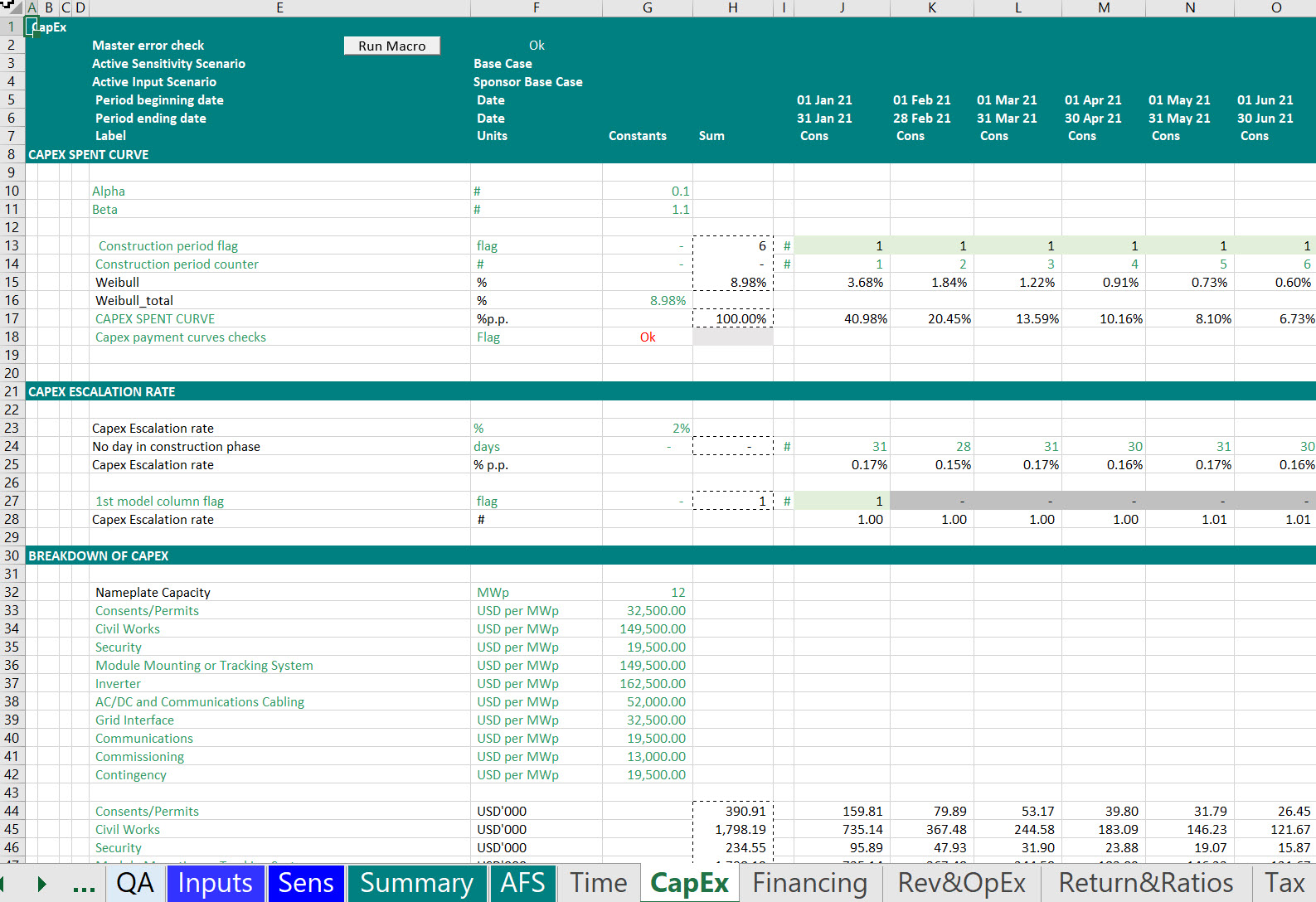Viewport: 1316px width, 902px height.
Task: Select the Commissioning 13,000.00 cell
Action: (648, 756)
